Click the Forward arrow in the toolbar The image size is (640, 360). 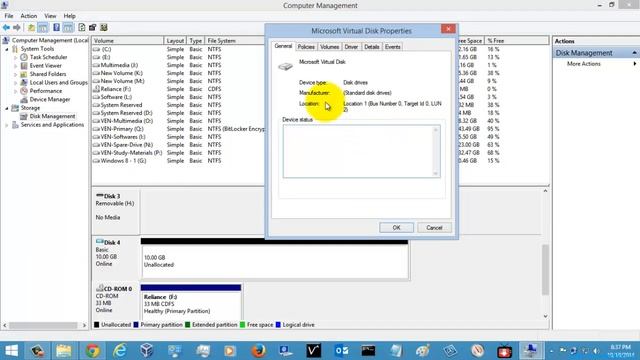click(x=17, y=27)
